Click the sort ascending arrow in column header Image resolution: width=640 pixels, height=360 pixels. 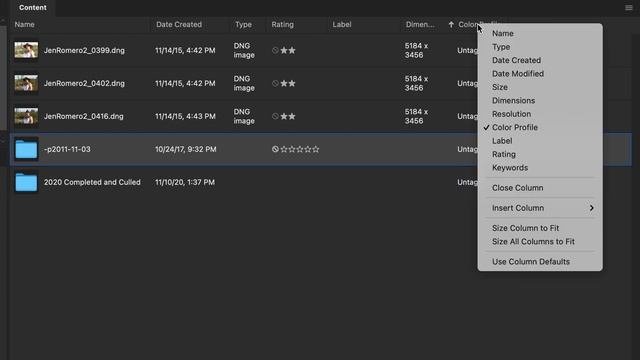pyautogui.click(x=451, y=24)
